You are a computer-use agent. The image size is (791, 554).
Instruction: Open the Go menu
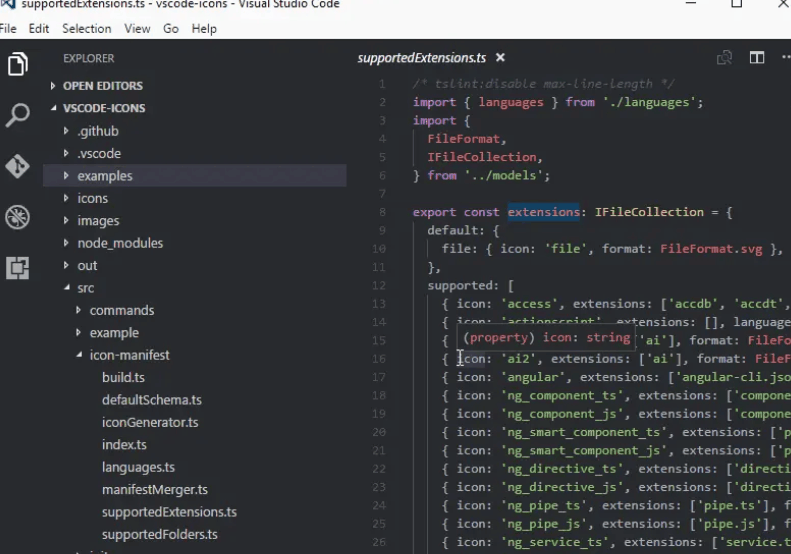(x=171, y=29)
